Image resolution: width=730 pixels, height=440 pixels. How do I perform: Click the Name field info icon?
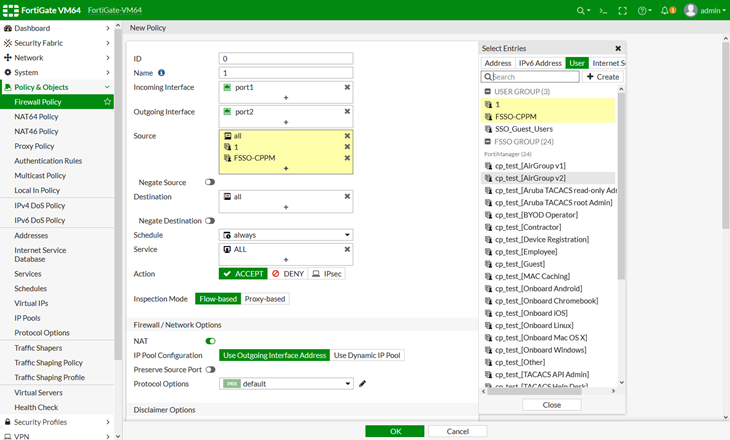tap(161, 73)
